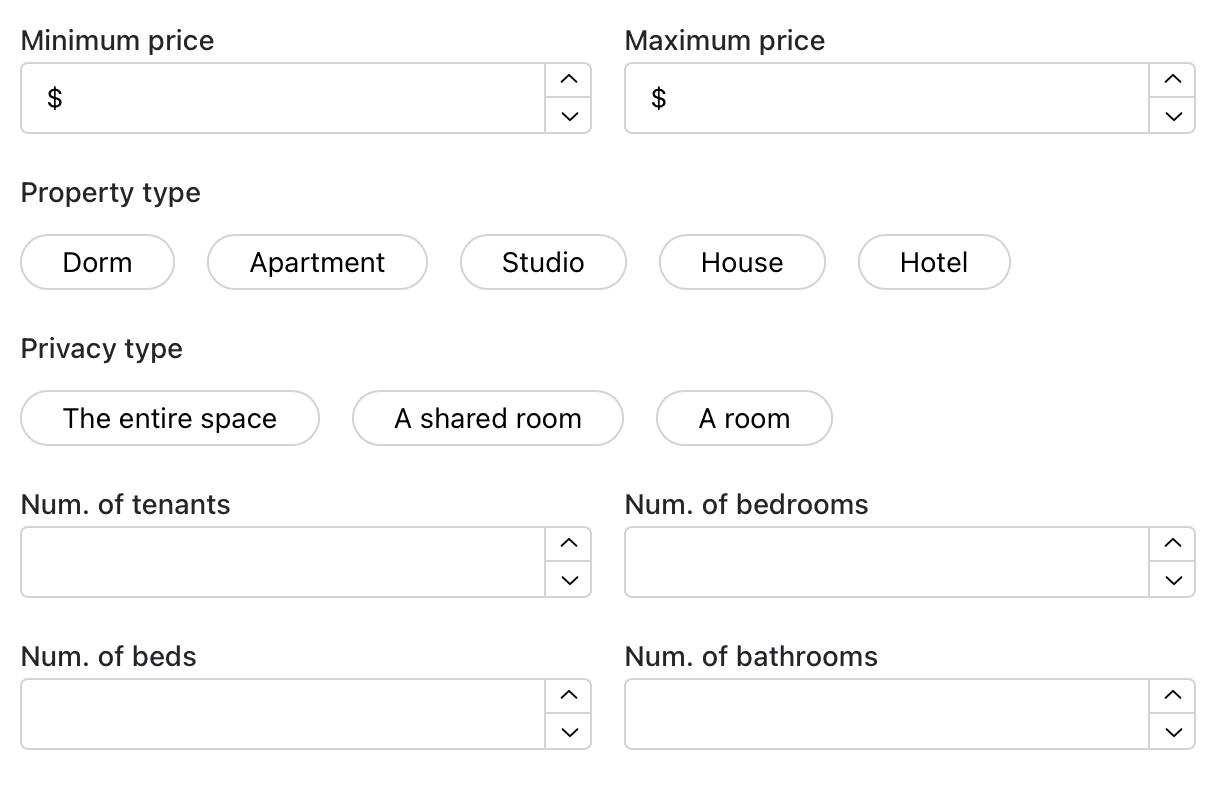Select the House property type
Viewport: 1220px width, 790px height.
[x=742, y=262]
